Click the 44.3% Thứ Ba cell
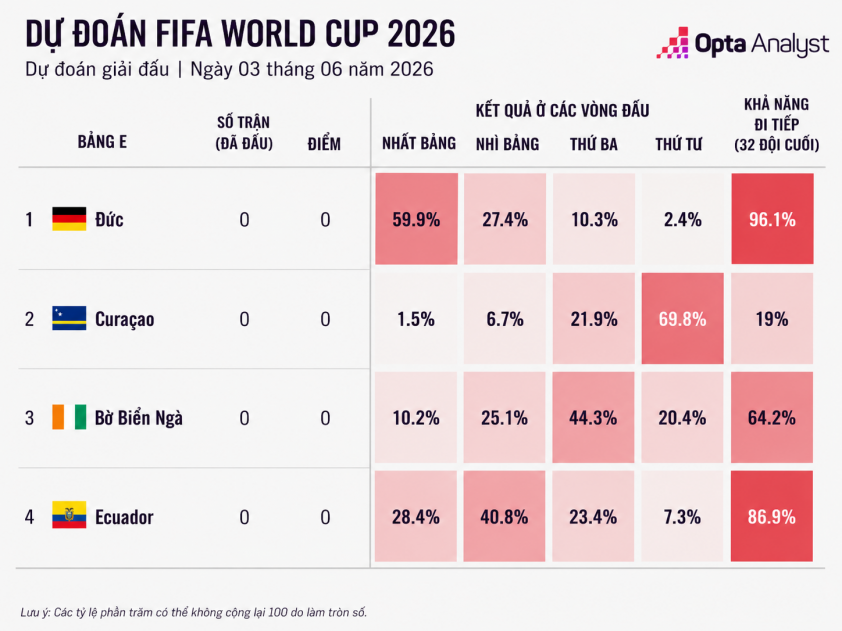Viewport: 842px width, 631px height. tap(593, 417)
